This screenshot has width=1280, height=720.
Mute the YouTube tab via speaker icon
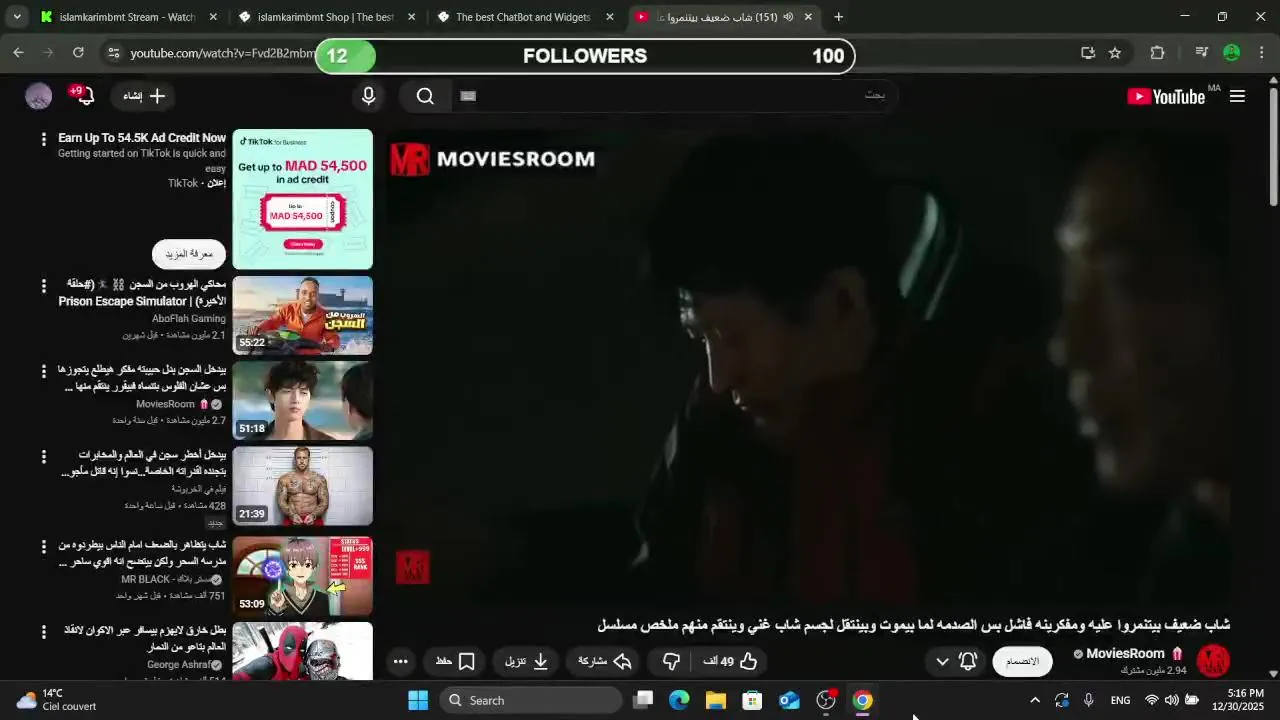[x=788, y=17]
